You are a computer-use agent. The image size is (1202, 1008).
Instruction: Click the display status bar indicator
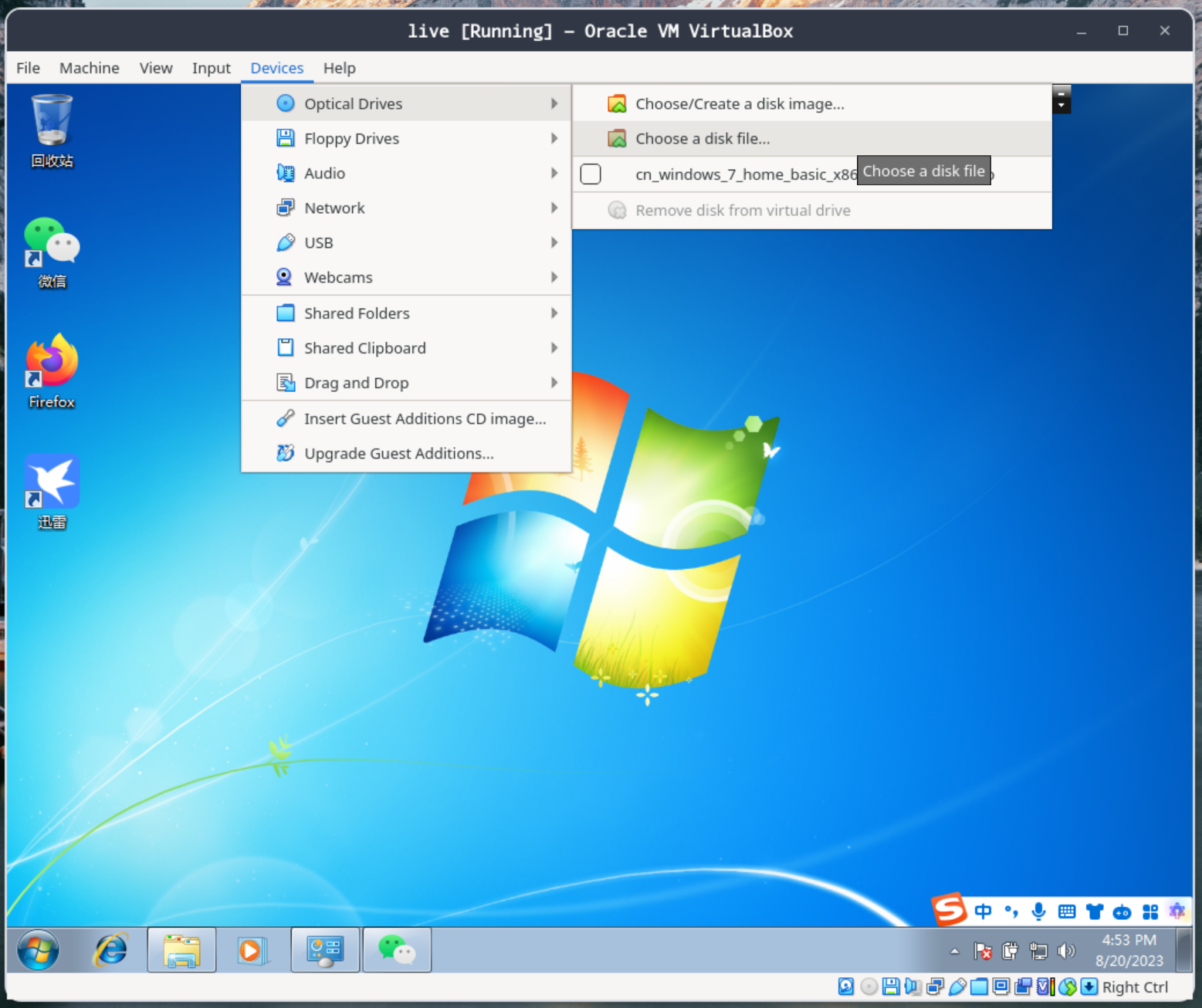(x=1001, y=986)
